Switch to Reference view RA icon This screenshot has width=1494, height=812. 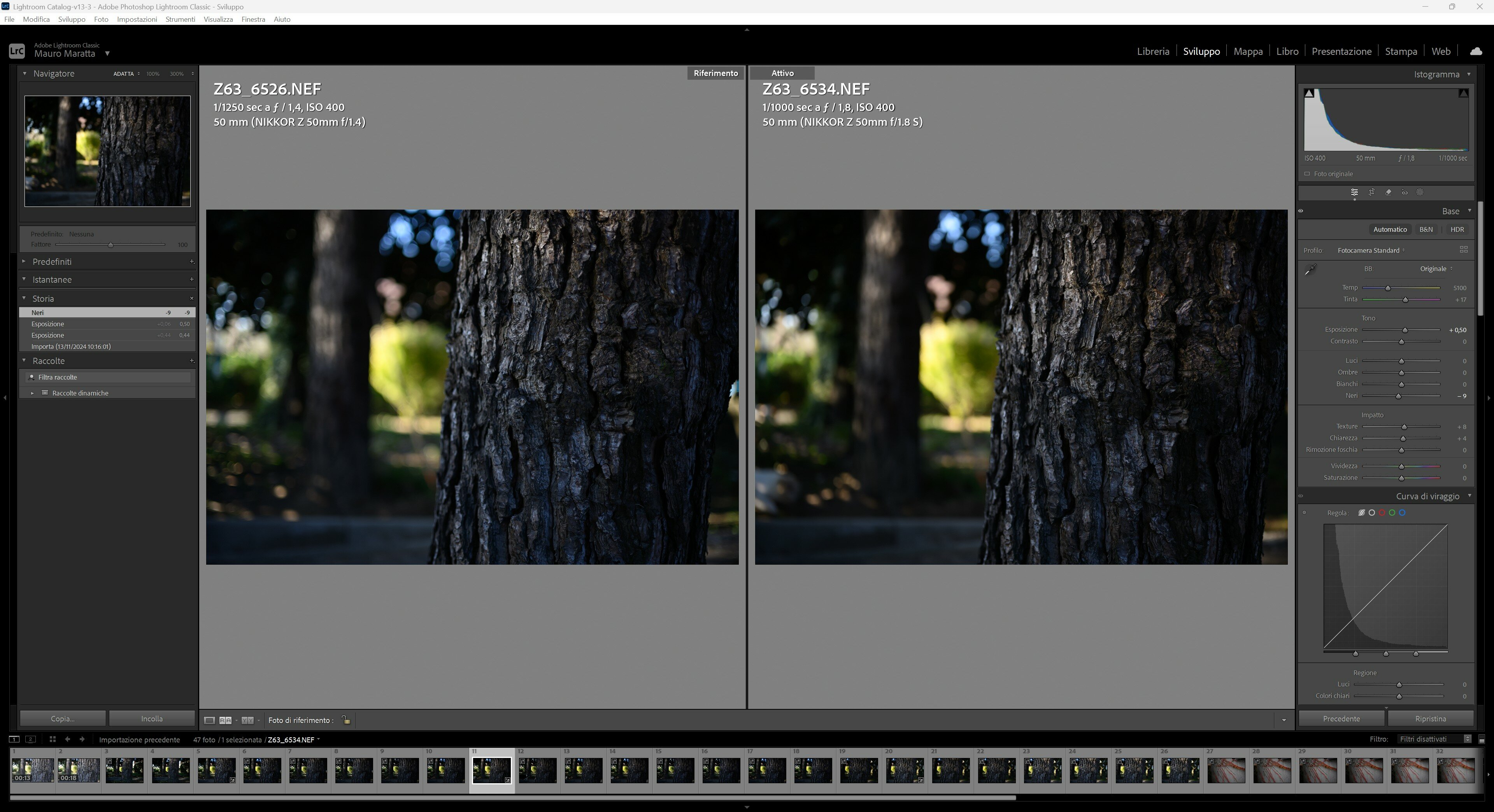tap(225, 721)
